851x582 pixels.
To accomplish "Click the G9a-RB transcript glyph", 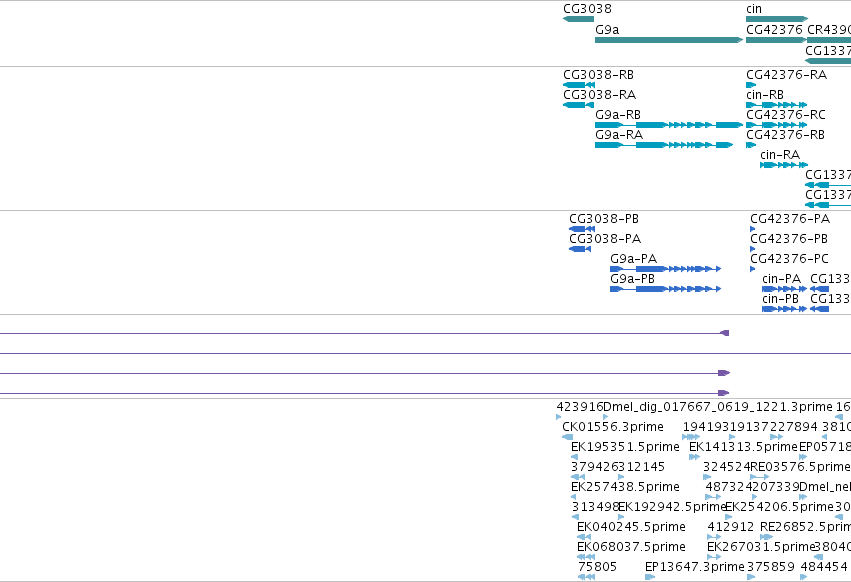I will 669,125.
